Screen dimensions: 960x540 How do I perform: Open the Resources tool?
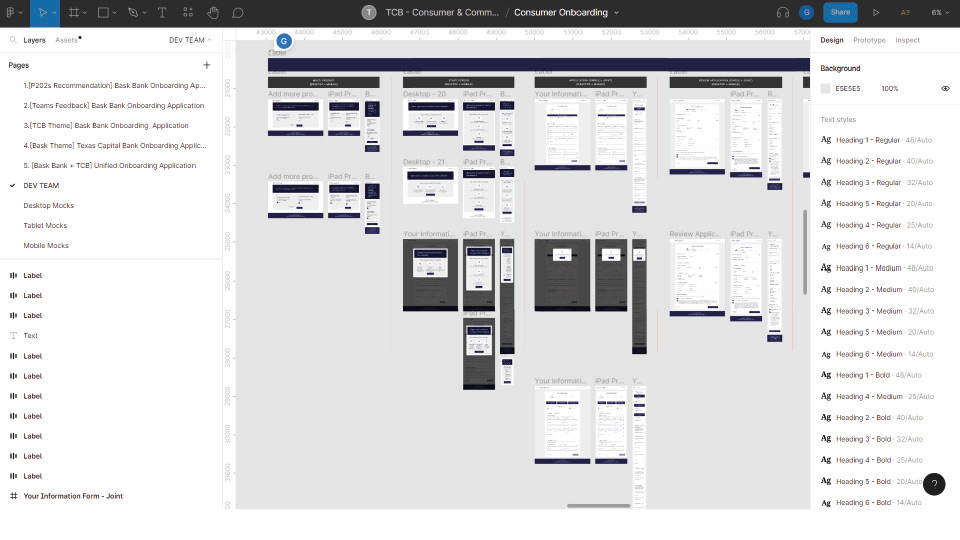tap(187, 13)
